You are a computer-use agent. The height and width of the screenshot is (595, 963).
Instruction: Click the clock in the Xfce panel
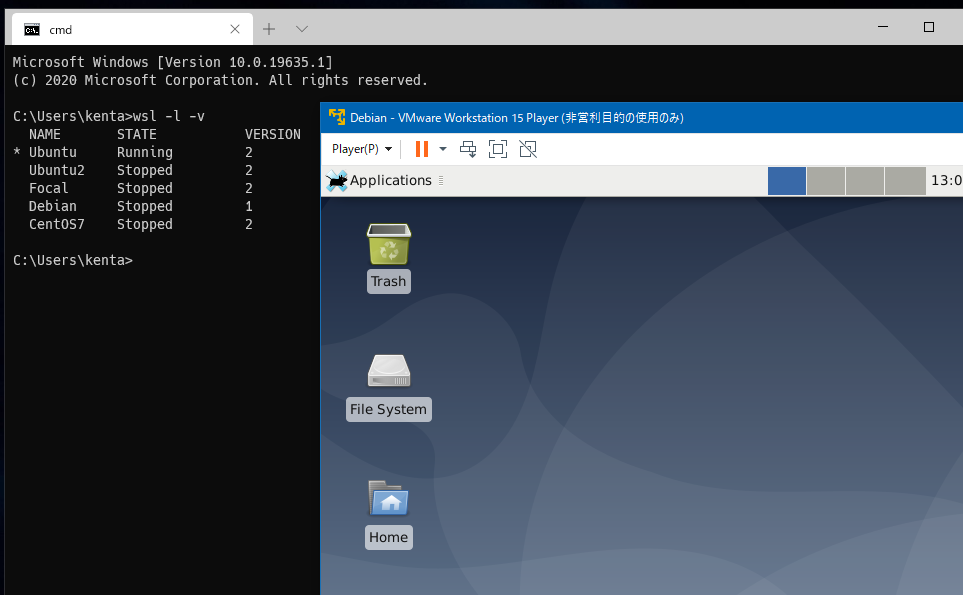pyautogui.click(x=946, y=181)
